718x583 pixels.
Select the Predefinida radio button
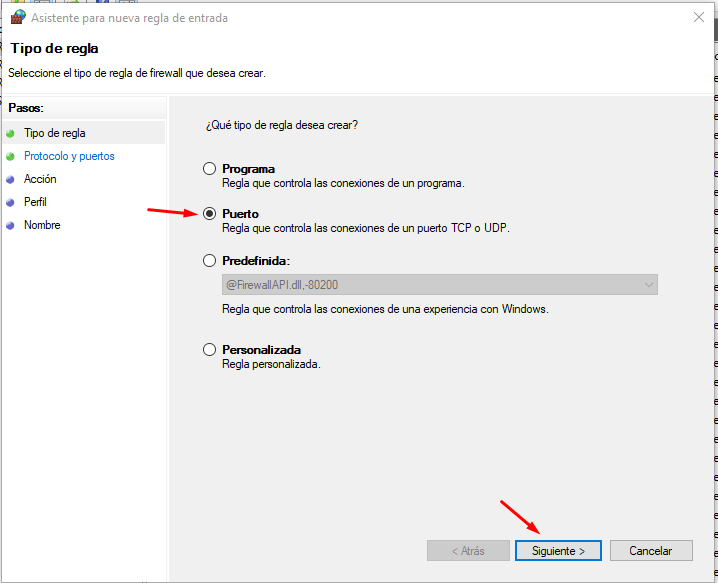[x=209, y=260]
